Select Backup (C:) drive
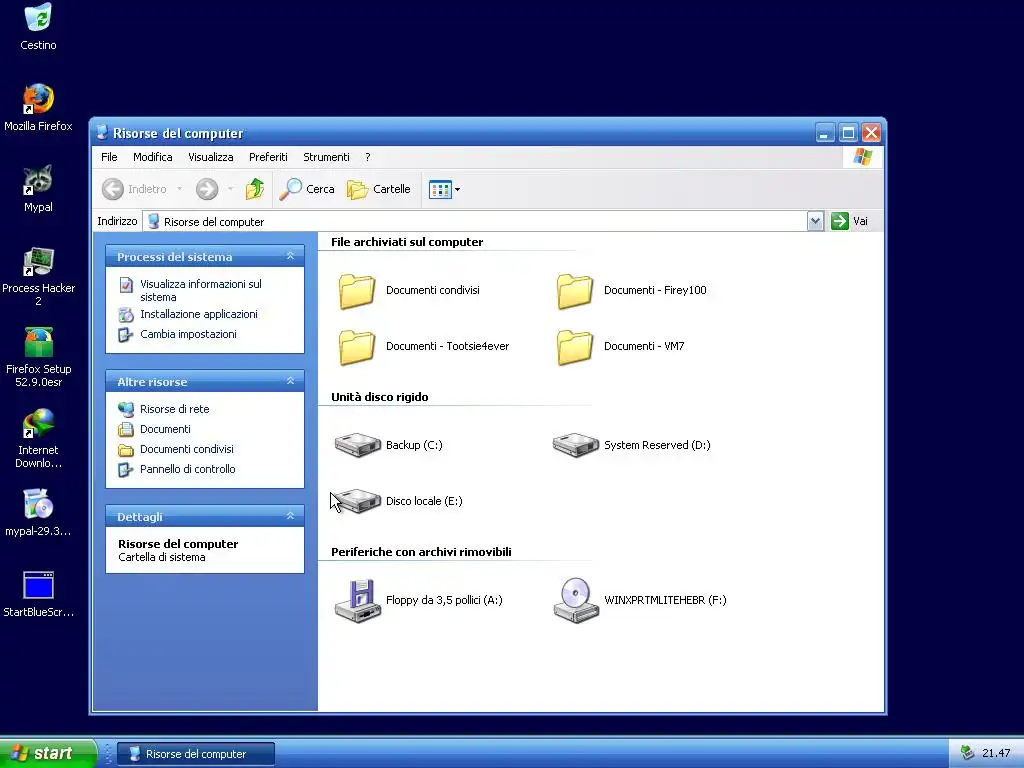 click(389, 445)
